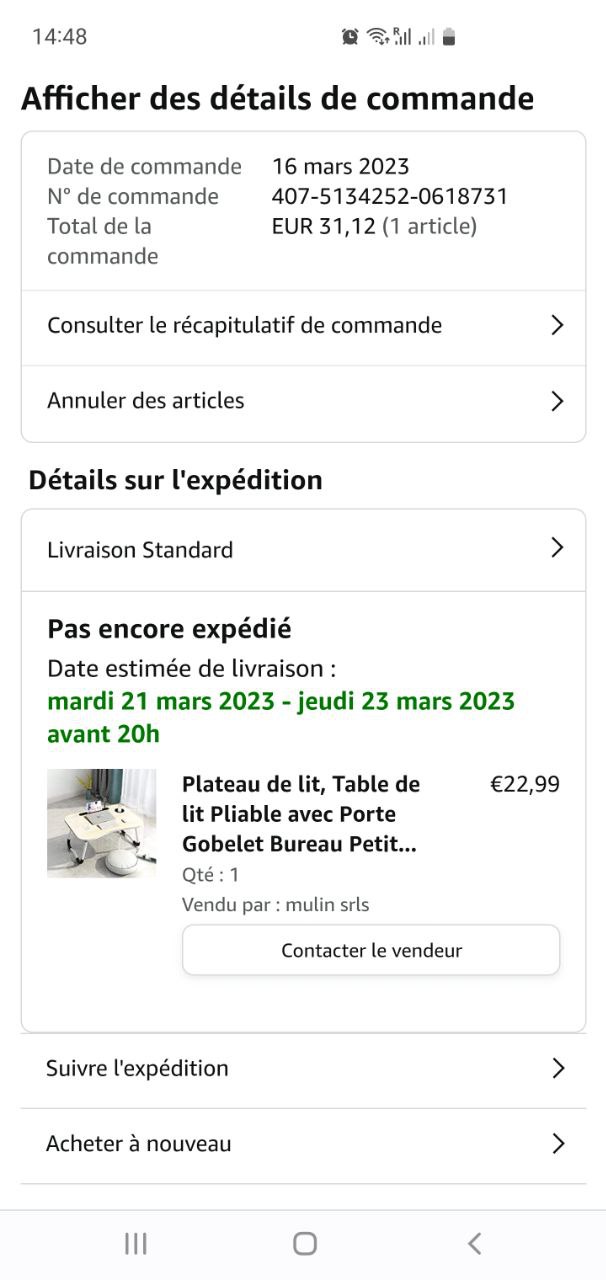The image size is (606, 1280).
Task: Tap the chevron beside Acheter à nouveau
Action: [558, 1144]
